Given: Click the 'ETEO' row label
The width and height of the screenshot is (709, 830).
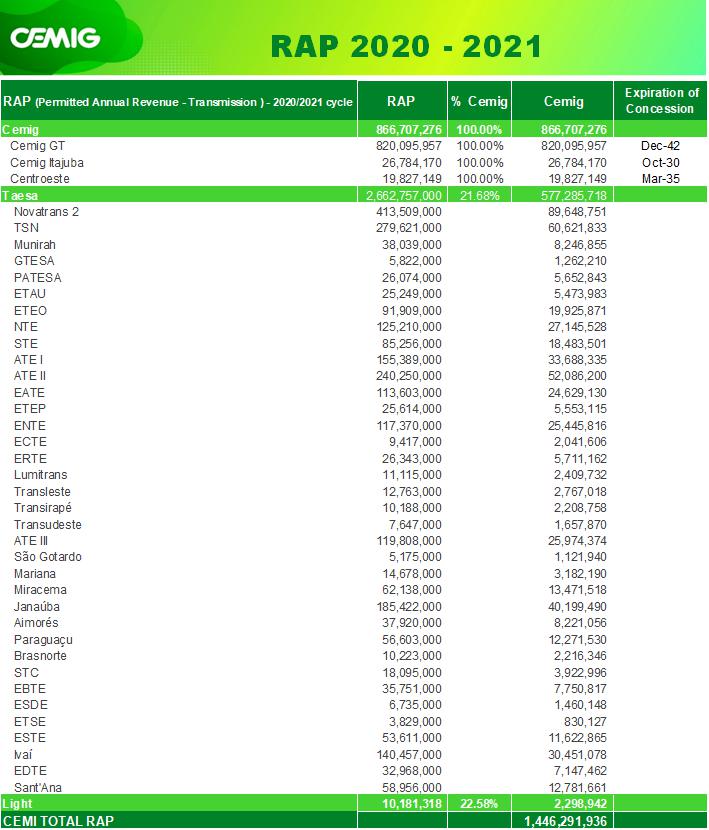Looking at the screenshot, I should 30,310.
